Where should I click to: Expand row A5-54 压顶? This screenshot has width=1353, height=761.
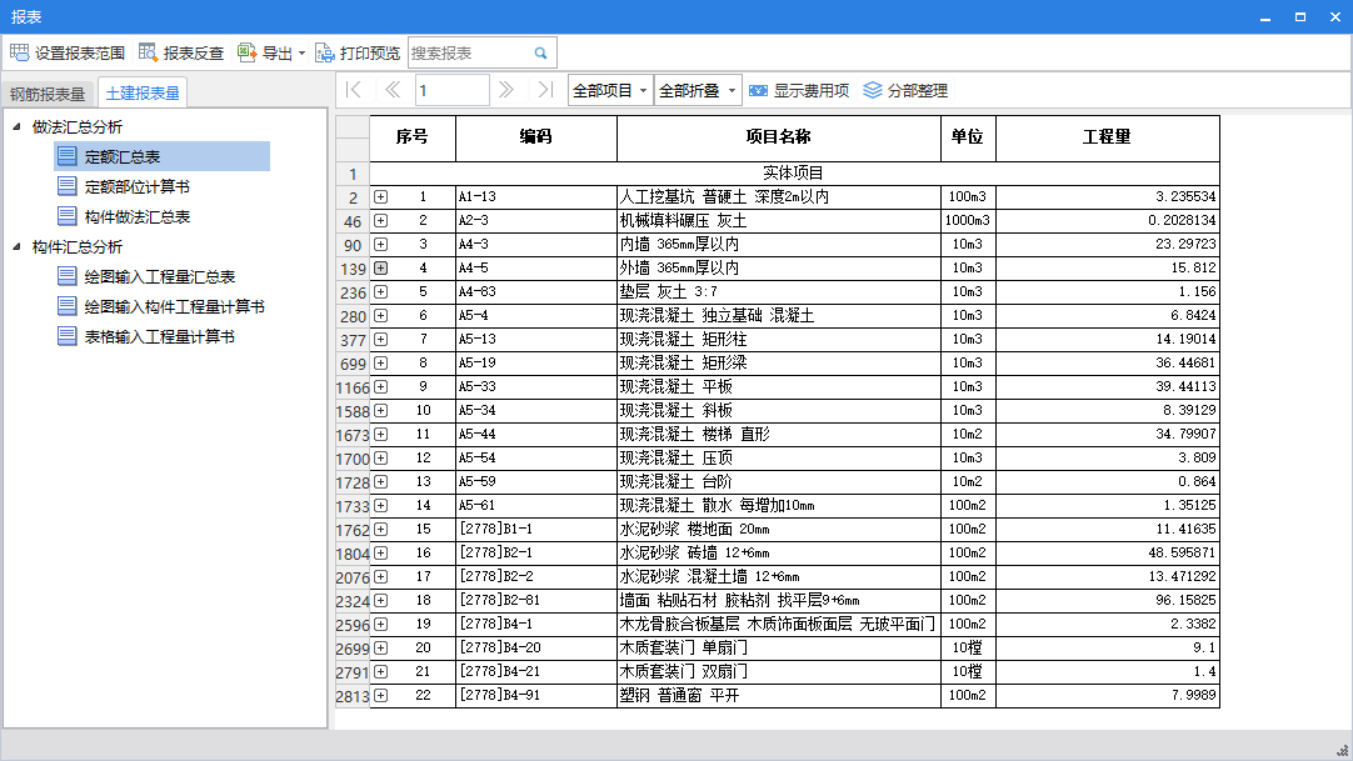coord(381,458)
